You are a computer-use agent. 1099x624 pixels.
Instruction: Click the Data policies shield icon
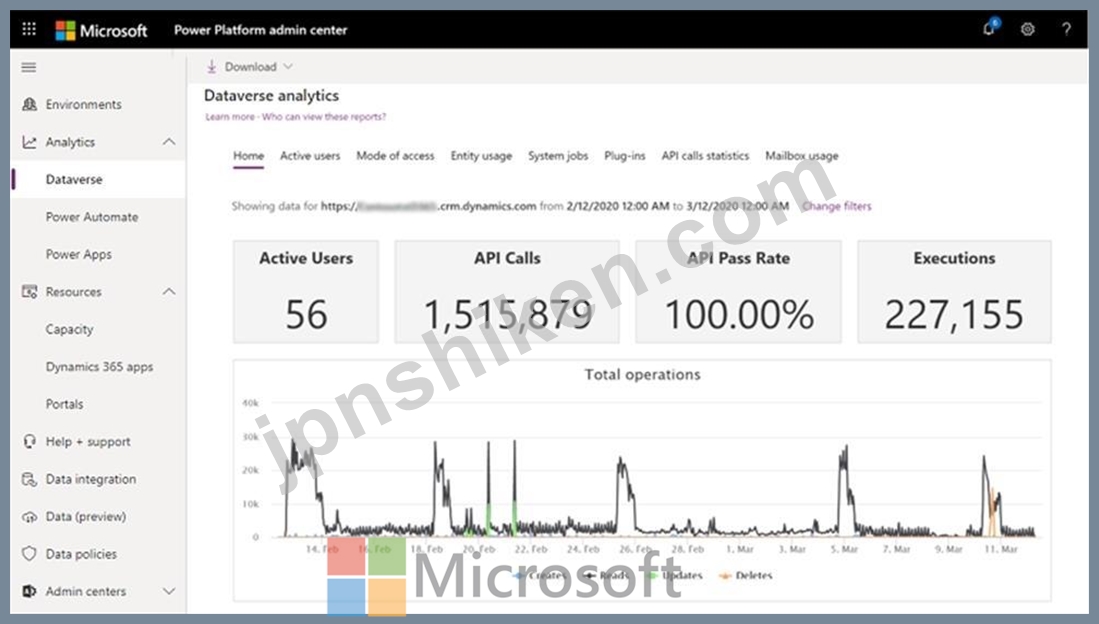(29, 554)
